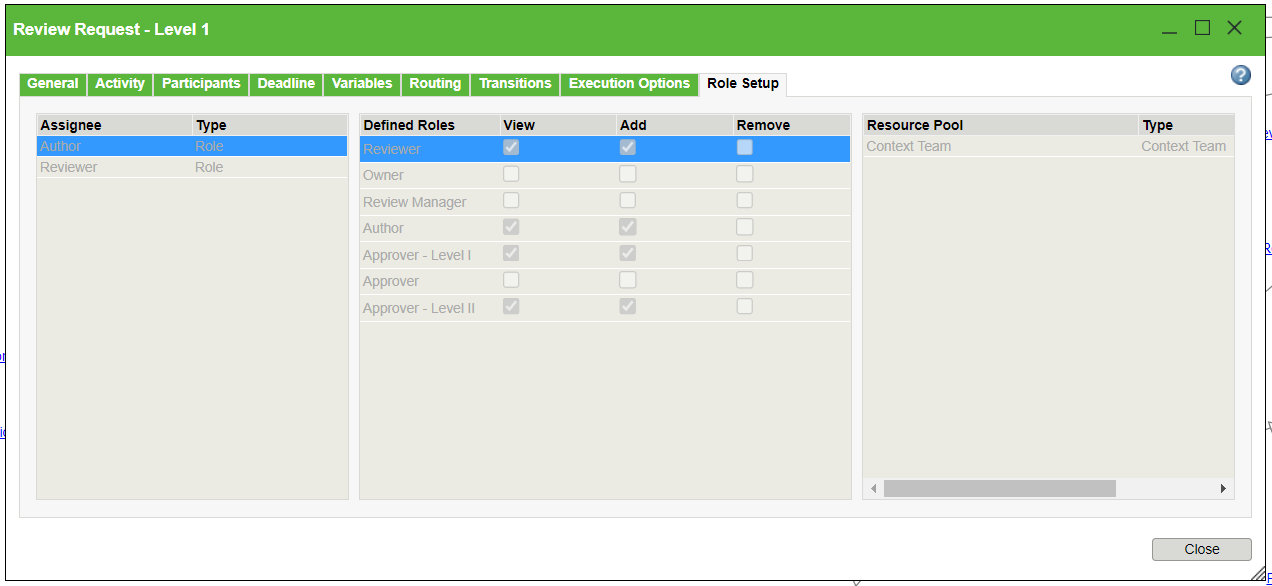This screenshot has width=1272, height=586.
Task: Open the Execution Options tab
Action: (629, 84)
